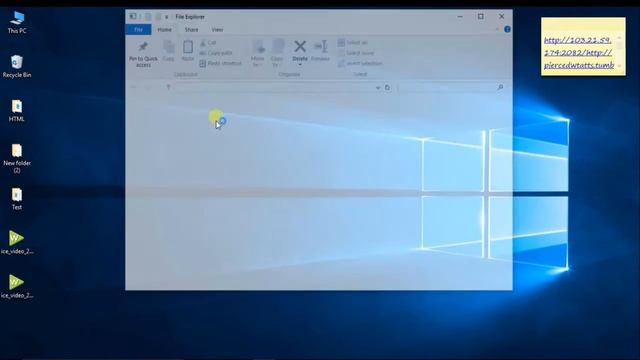Switch to the Home tab
This screenshot has height=360, width=640.
164,29
